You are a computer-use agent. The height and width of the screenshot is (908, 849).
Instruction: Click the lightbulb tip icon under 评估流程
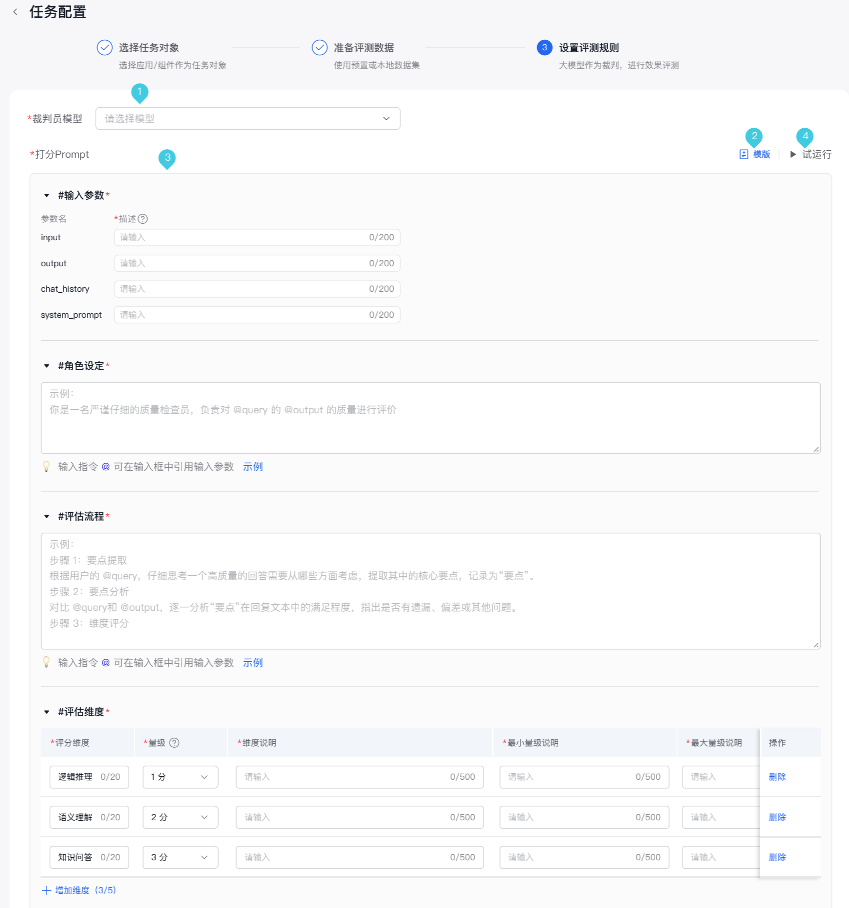(46, 662)
